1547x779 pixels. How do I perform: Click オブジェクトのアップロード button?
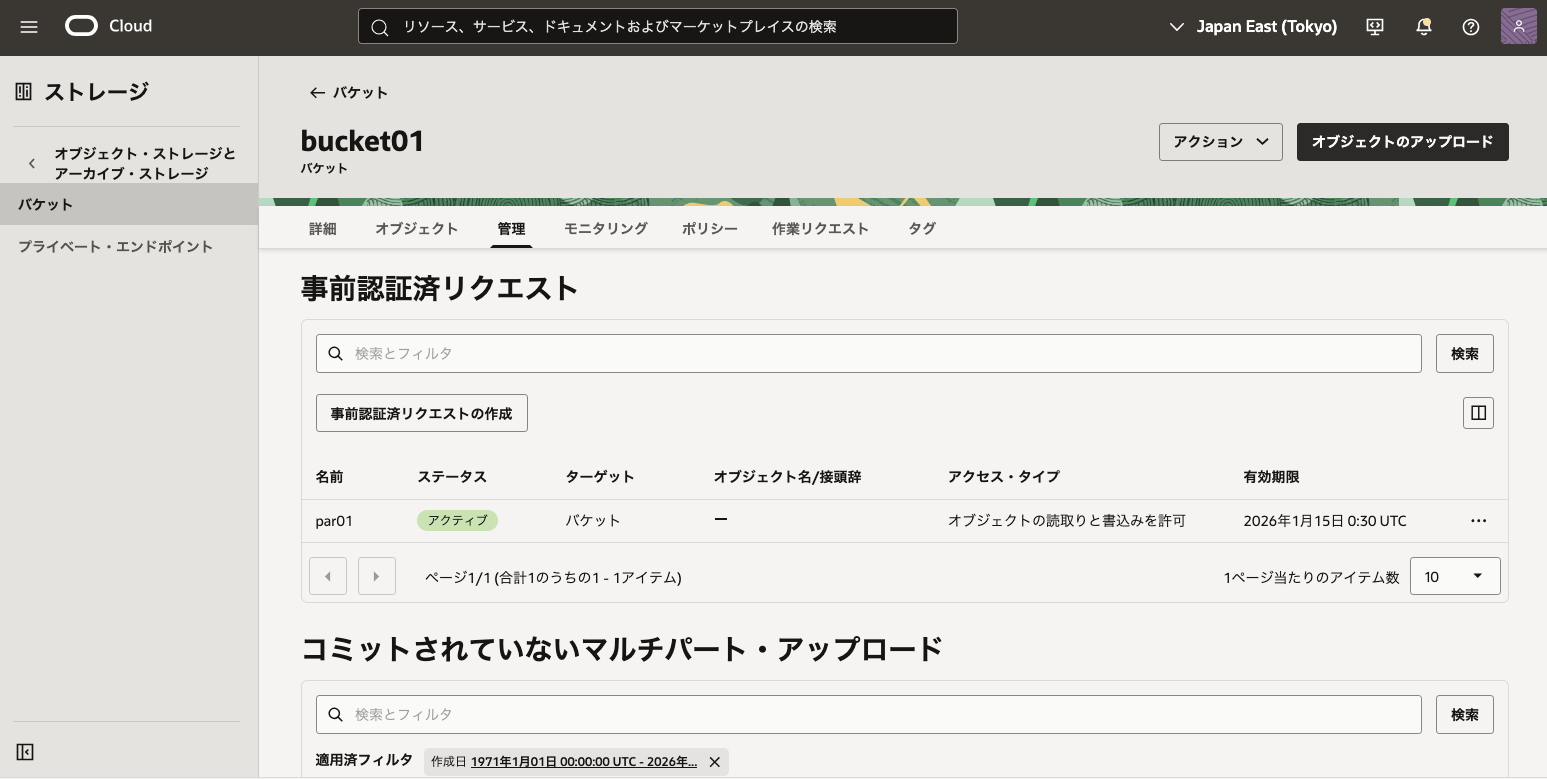pos(1402,142)
